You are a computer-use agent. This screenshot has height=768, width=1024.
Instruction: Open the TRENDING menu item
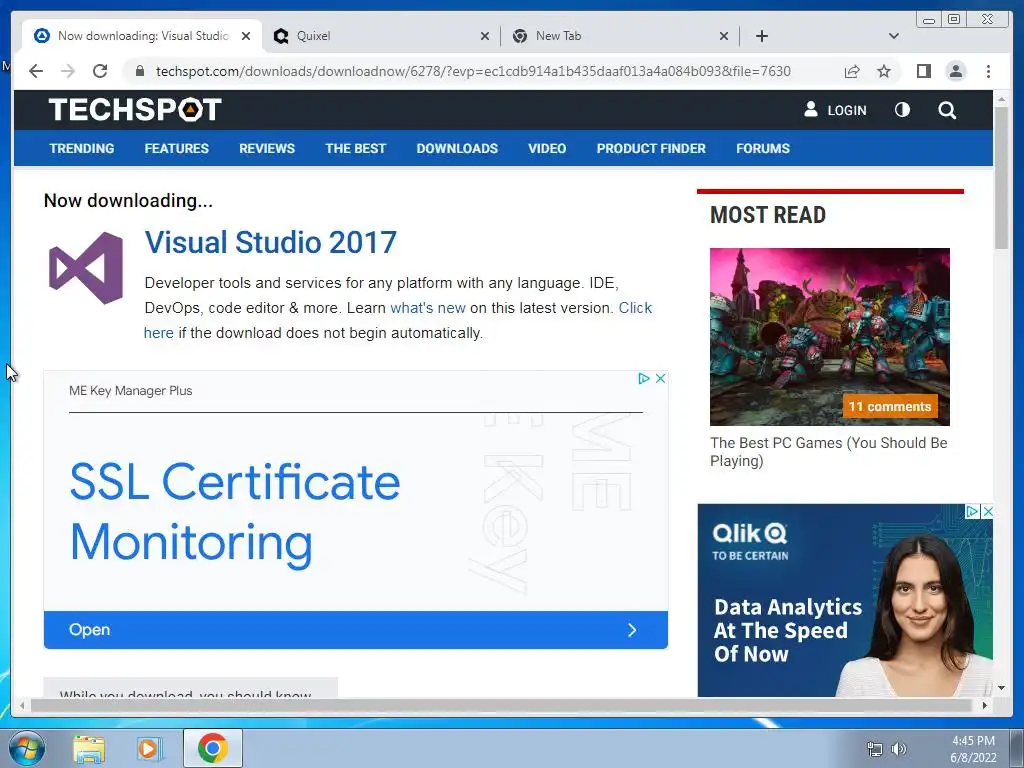pos(82,148)
